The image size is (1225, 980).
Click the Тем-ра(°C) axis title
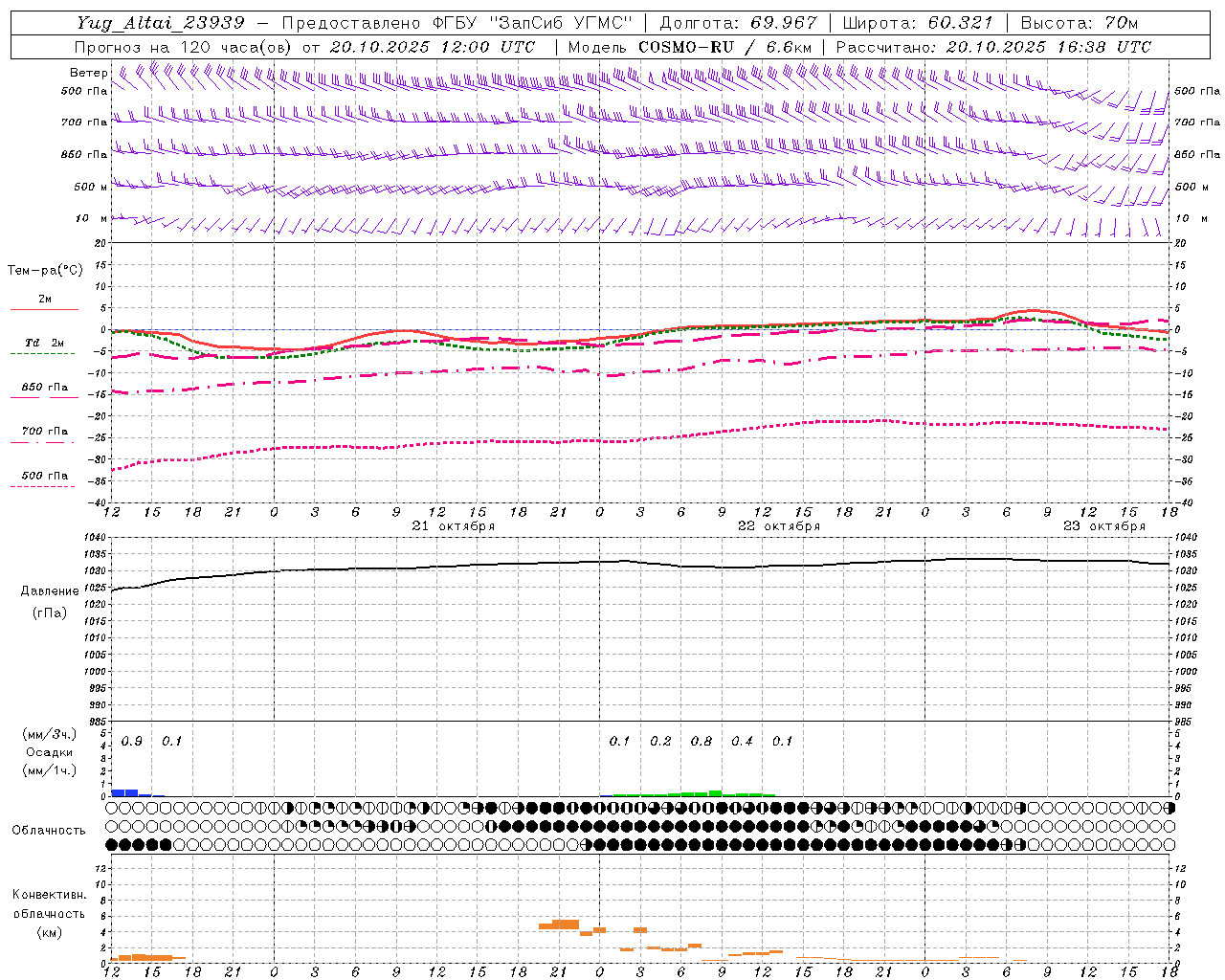(45, 271)
